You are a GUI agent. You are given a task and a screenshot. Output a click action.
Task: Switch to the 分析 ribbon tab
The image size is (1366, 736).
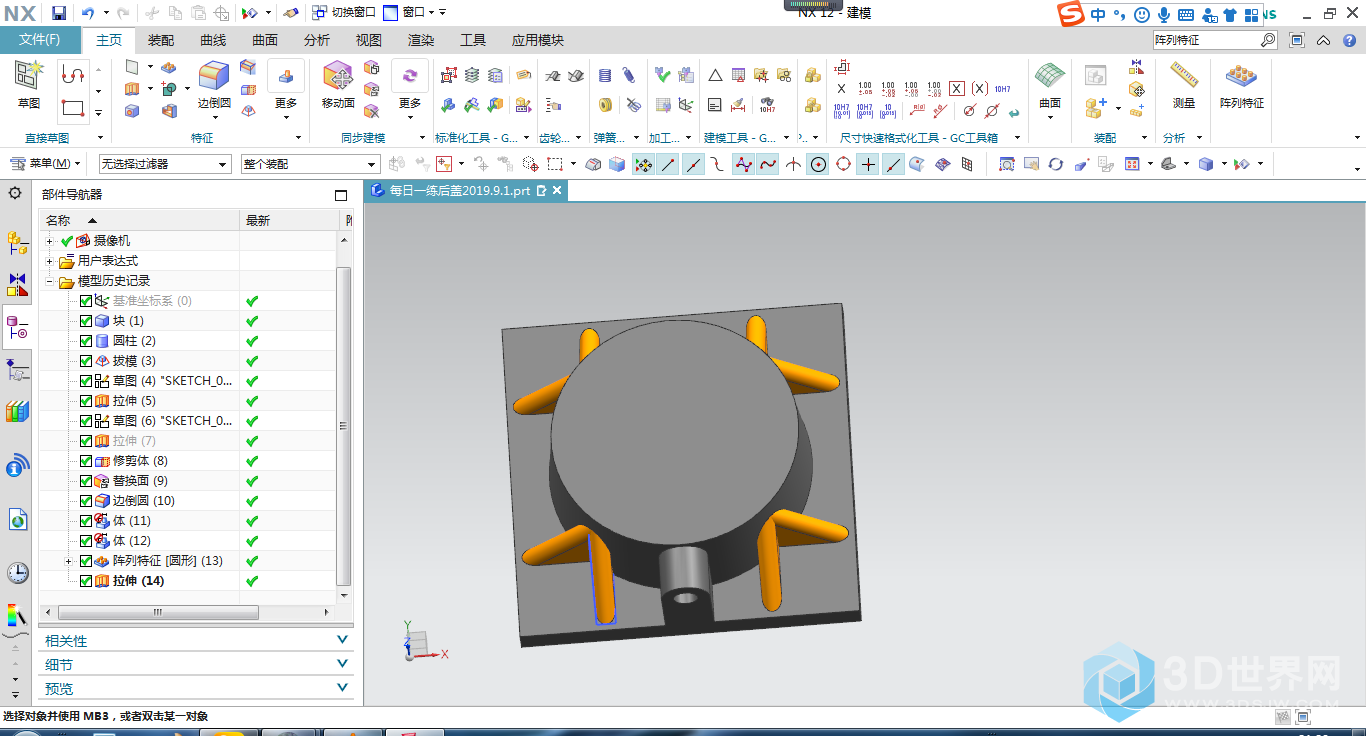tap(317, 40)
